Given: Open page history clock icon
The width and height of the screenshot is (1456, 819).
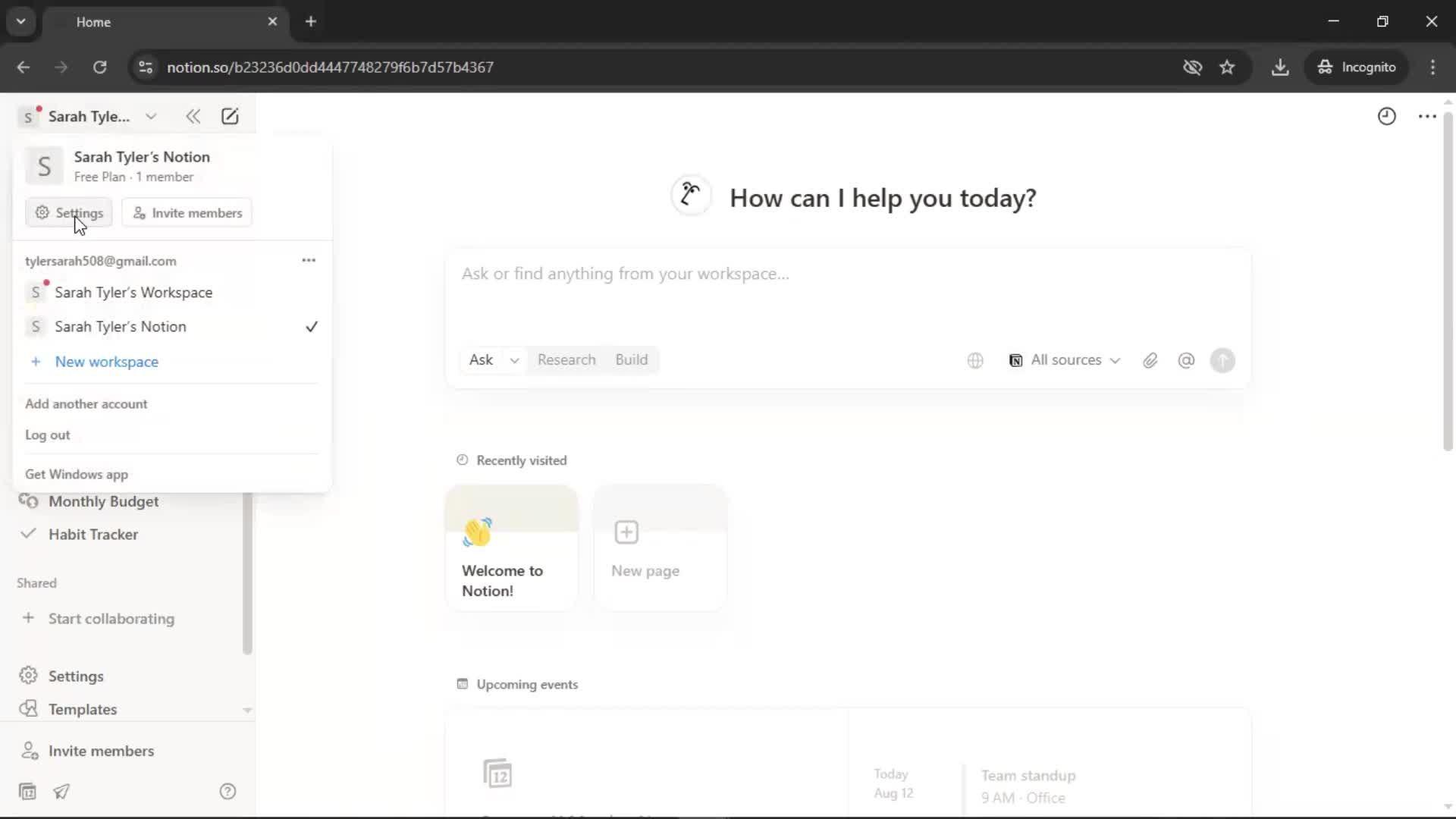Looking at the screenshot, I should (x=1386, y=116).
